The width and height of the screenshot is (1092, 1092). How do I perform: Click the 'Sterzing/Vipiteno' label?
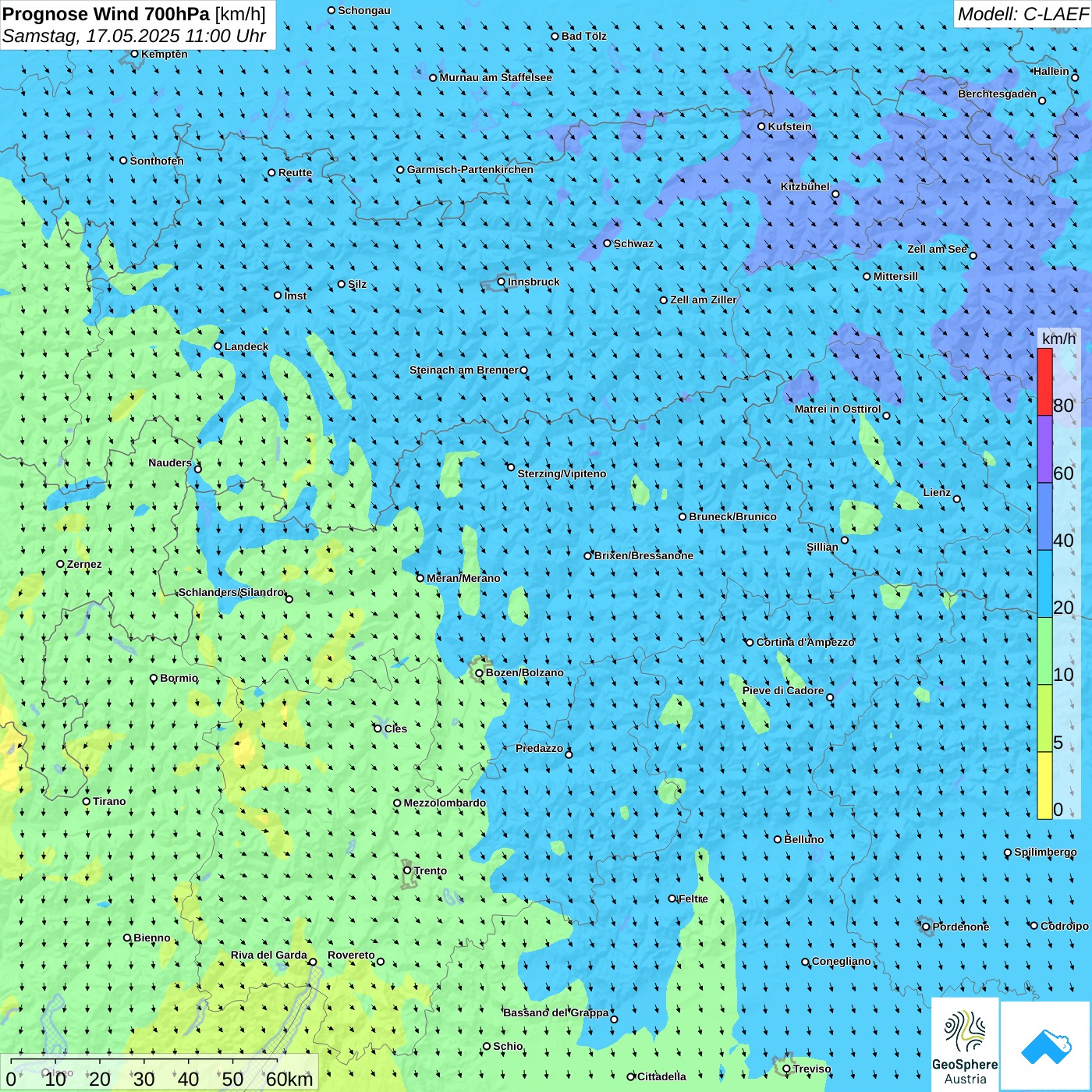(562, 473)
